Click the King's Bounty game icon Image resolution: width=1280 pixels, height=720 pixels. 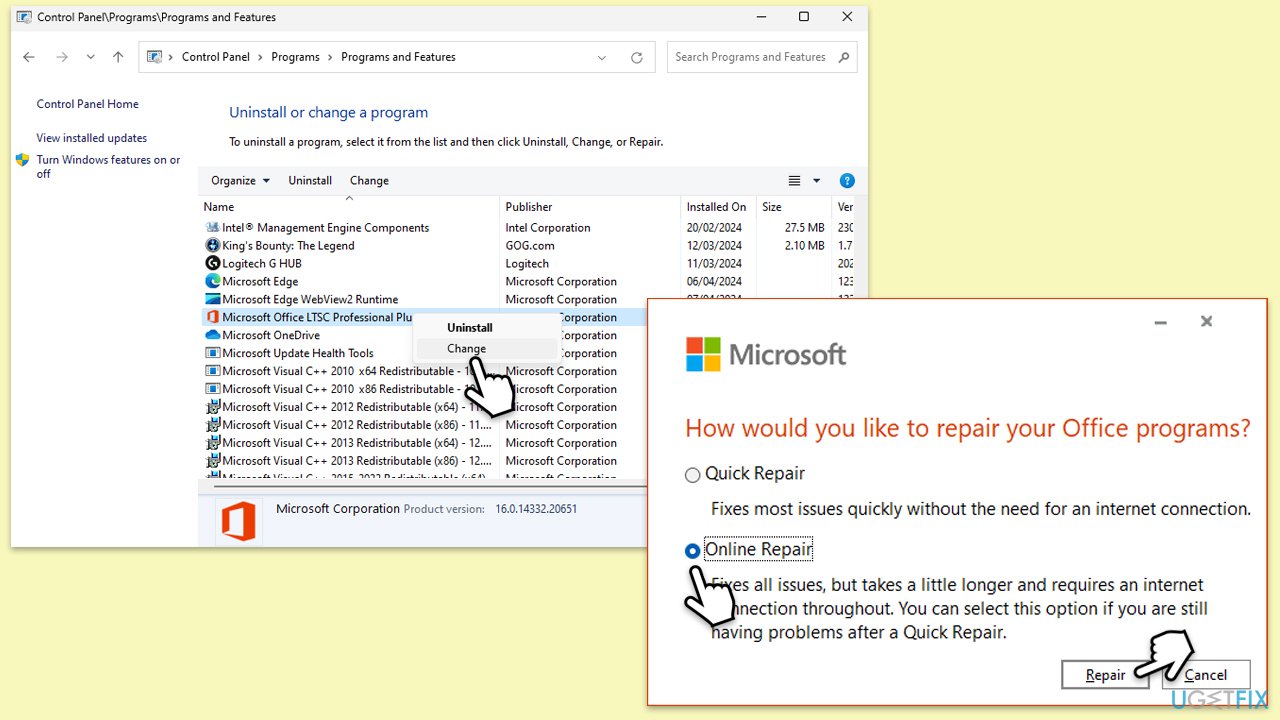click(212, 246)
